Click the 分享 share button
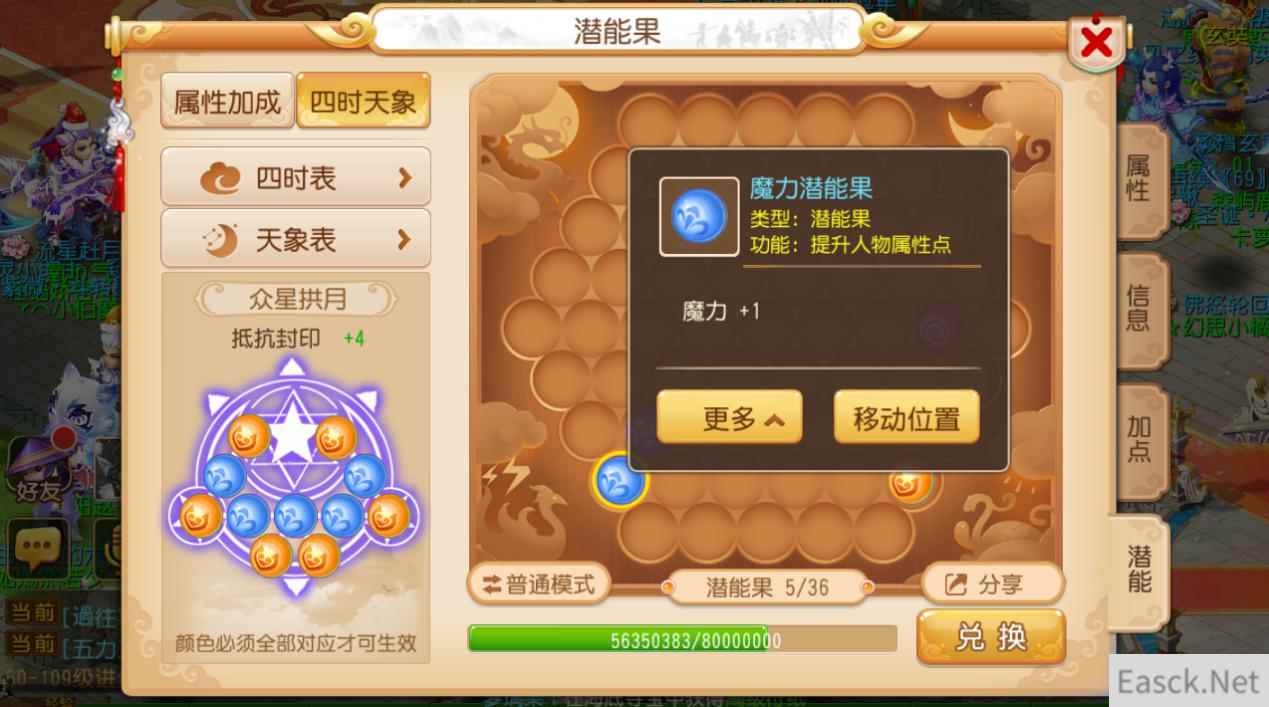Screen dimensions: 1269x707 click(x=992, y=585)
